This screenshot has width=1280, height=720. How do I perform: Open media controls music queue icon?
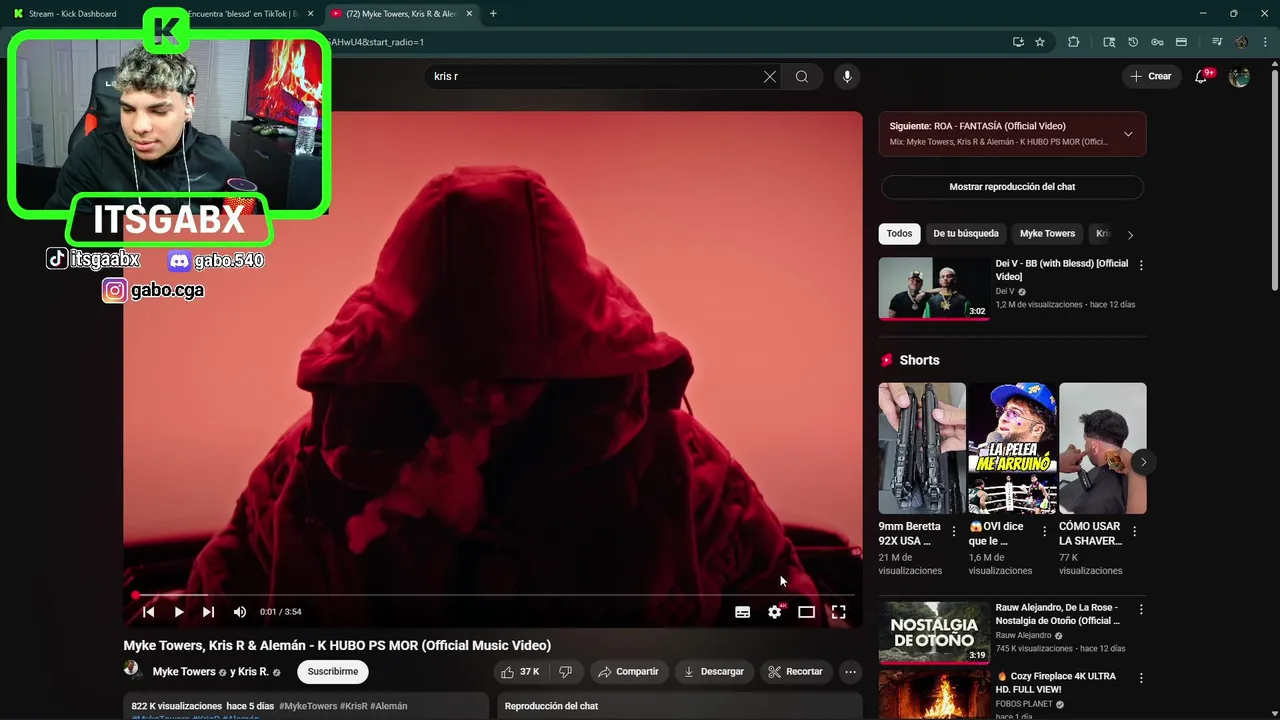(x=1217, y=42)
